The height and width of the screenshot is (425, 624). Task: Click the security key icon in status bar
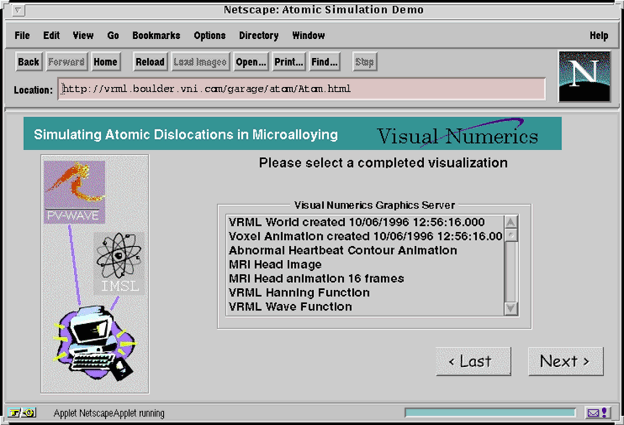pyautogui.click(x=21, y=413)
